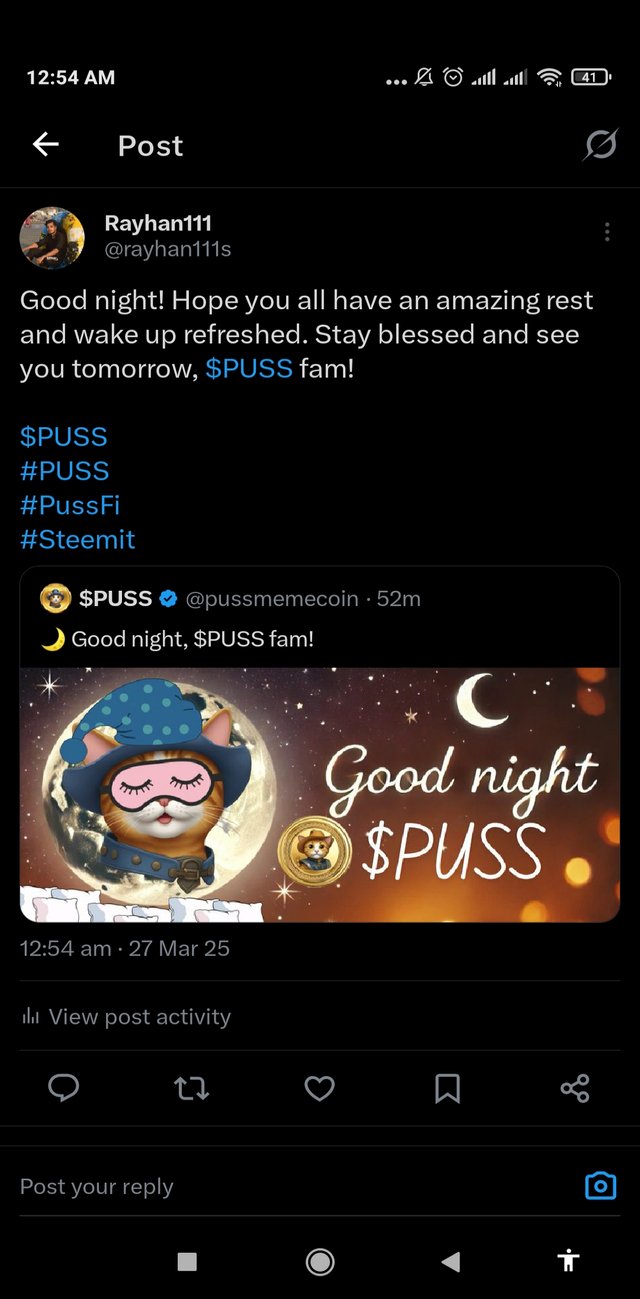This screenshot has width=640, height=1299.
Task: Tap the Android home circle button
Action: pos(320,1262)
